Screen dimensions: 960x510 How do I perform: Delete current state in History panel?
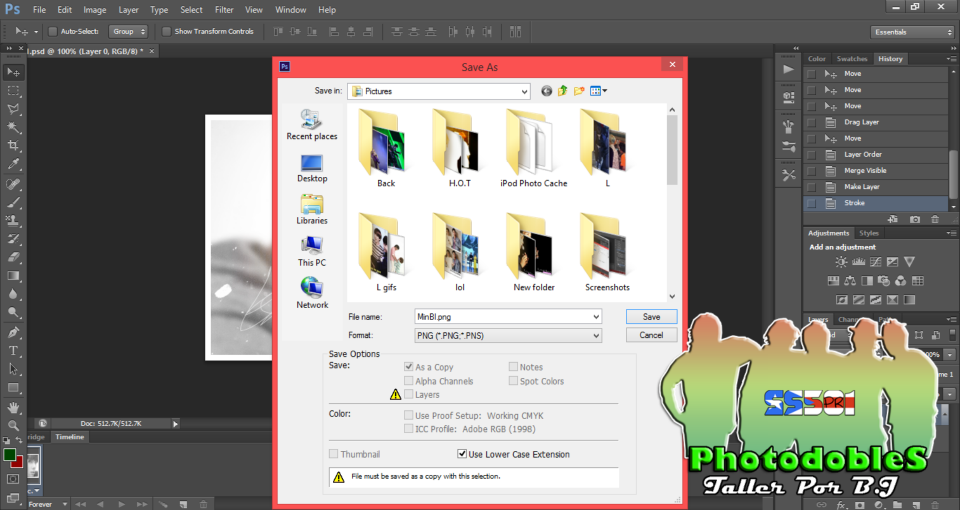tap(935, 219)
